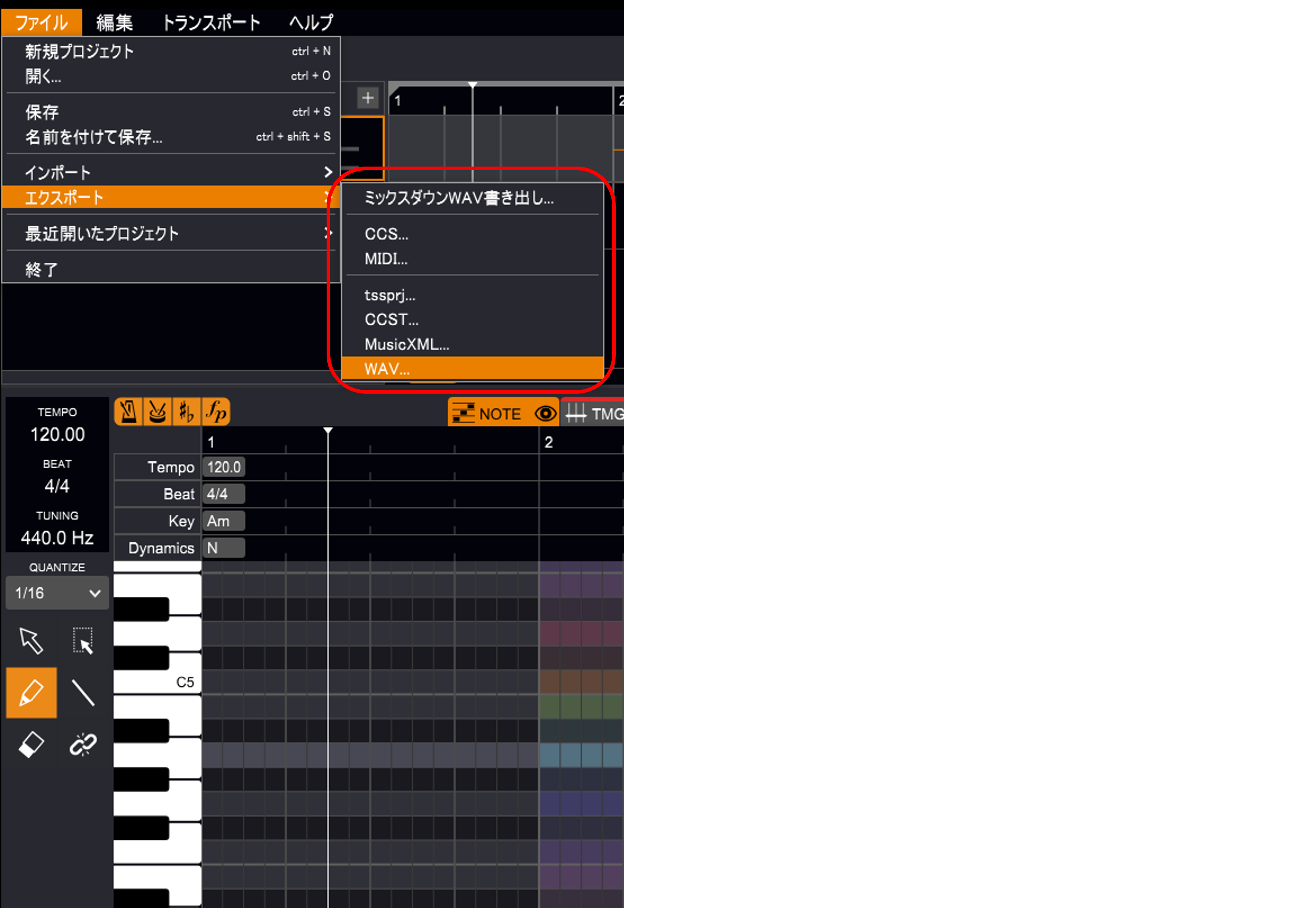Click the piano roll playhead marker
The image size is (1316, 908).
pyautogui.click(x=328, y=431)
